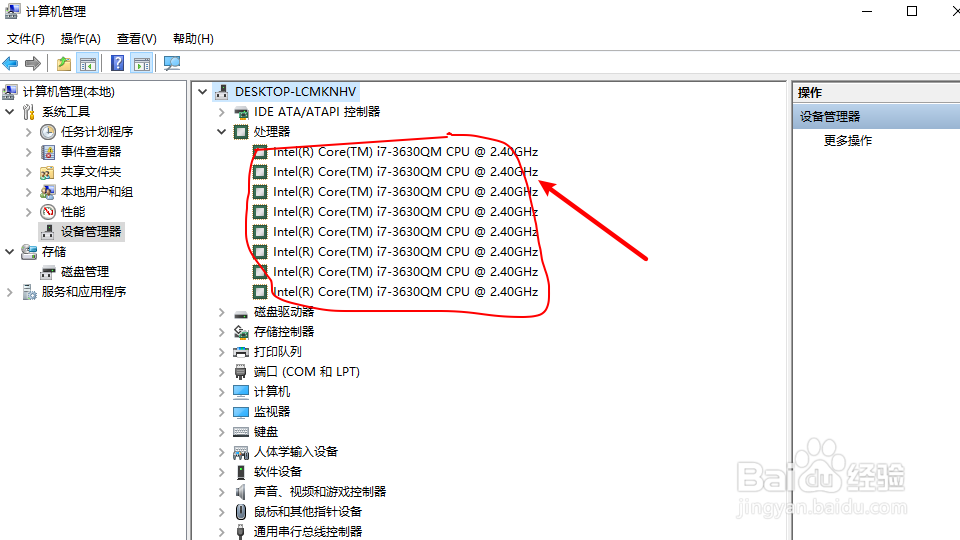Open the 查看(V) menu
The width and height of the screenshot is (960, 540).
[137, 39]
